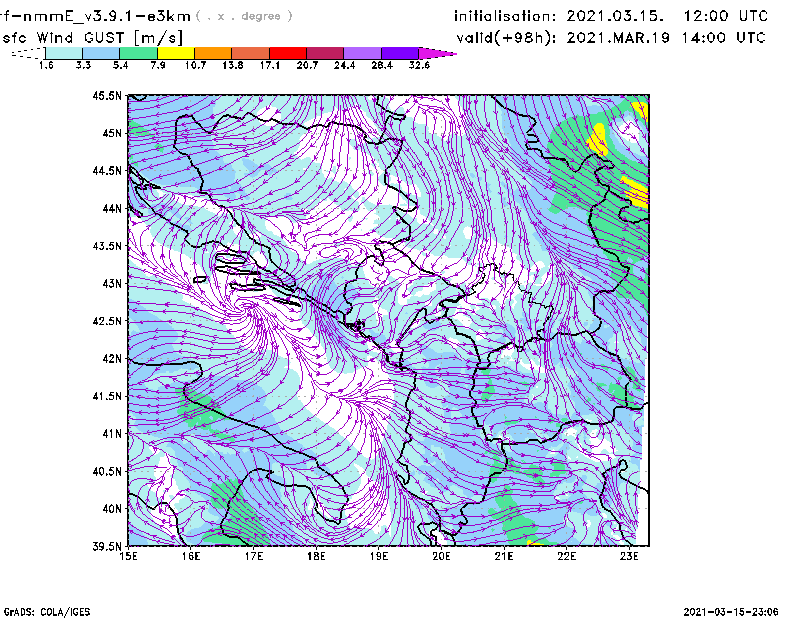Click the model name 'nmmE_v3.9.1-e3km' text
Image resolution: width=800 pixels, height=618 pixels.
[106, 16]
